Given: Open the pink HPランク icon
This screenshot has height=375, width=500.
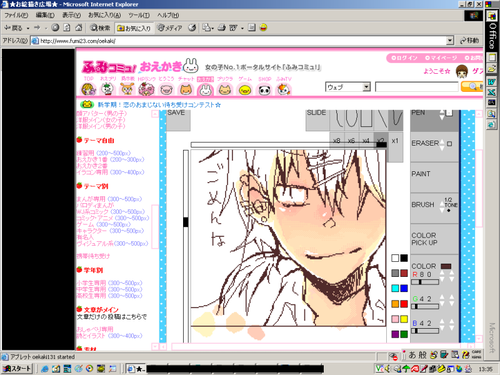Looking at the screenshot, I should click(146, 89).
